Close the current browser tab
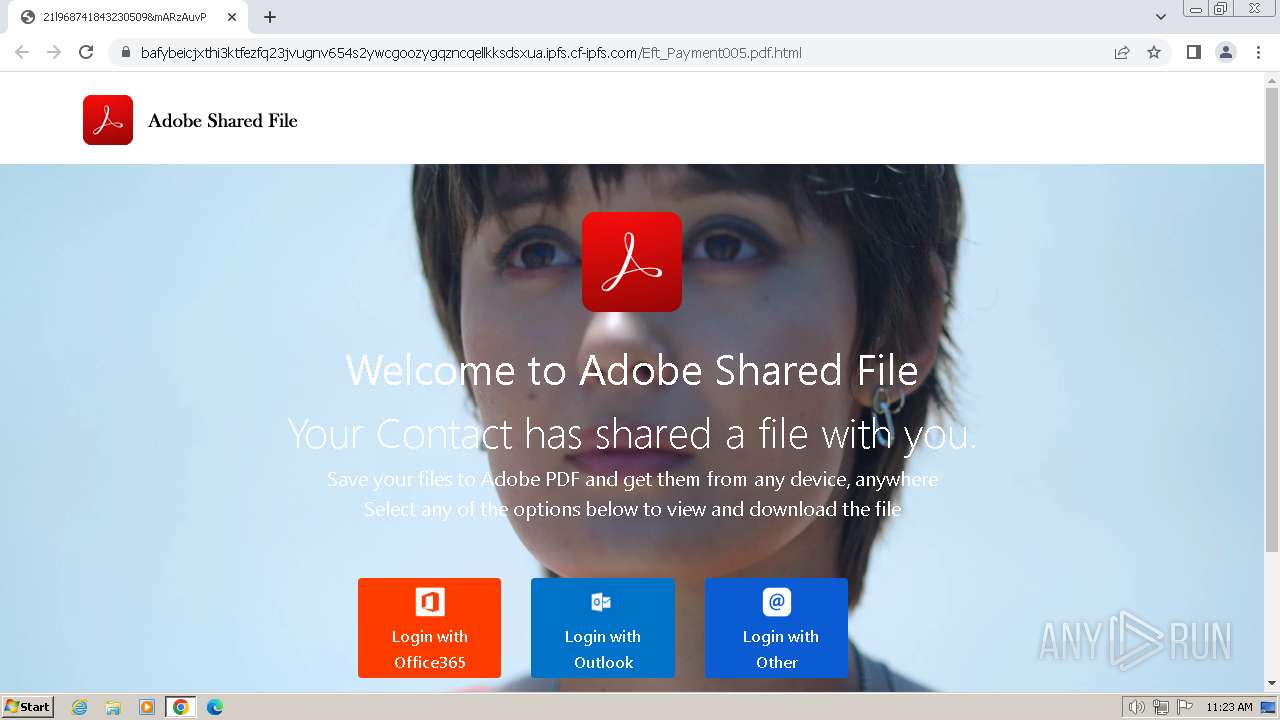The width and height of the screenshot is (1280, 720). pyautogui.click(x=232, y=17)
